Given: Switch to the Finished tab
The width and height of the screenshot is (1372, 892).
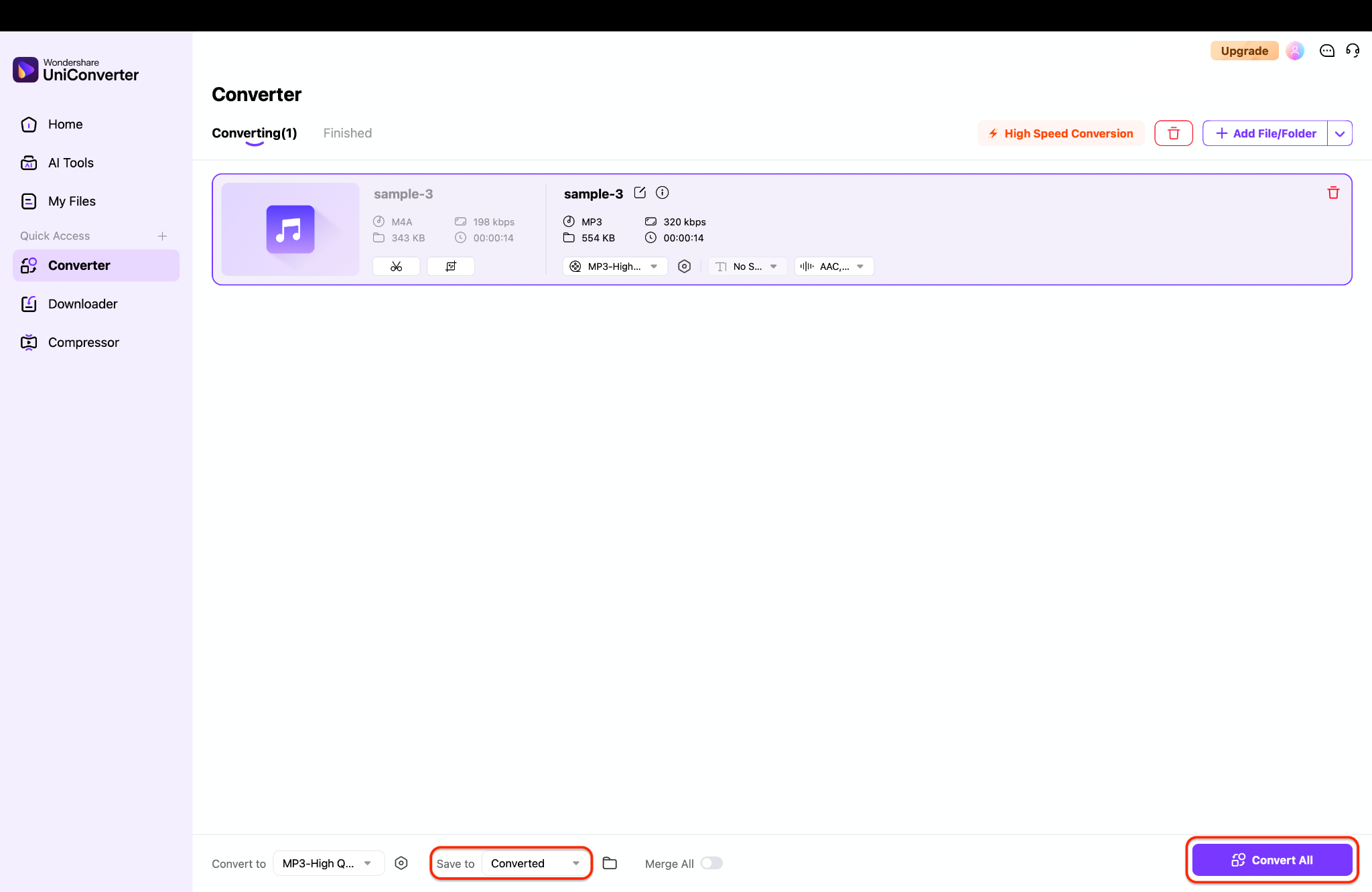Looking at the screenshot, I should [x=347, y=133].
